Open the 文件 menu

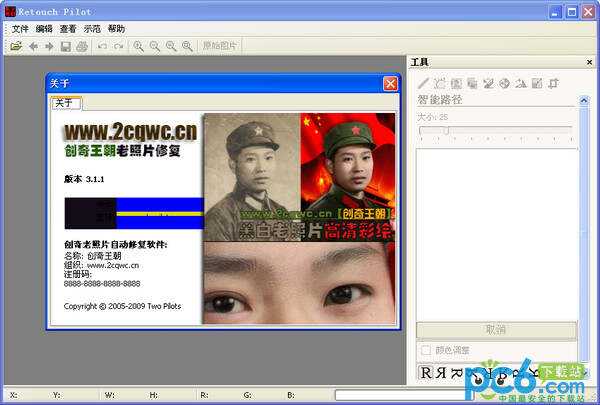(20, 29)
